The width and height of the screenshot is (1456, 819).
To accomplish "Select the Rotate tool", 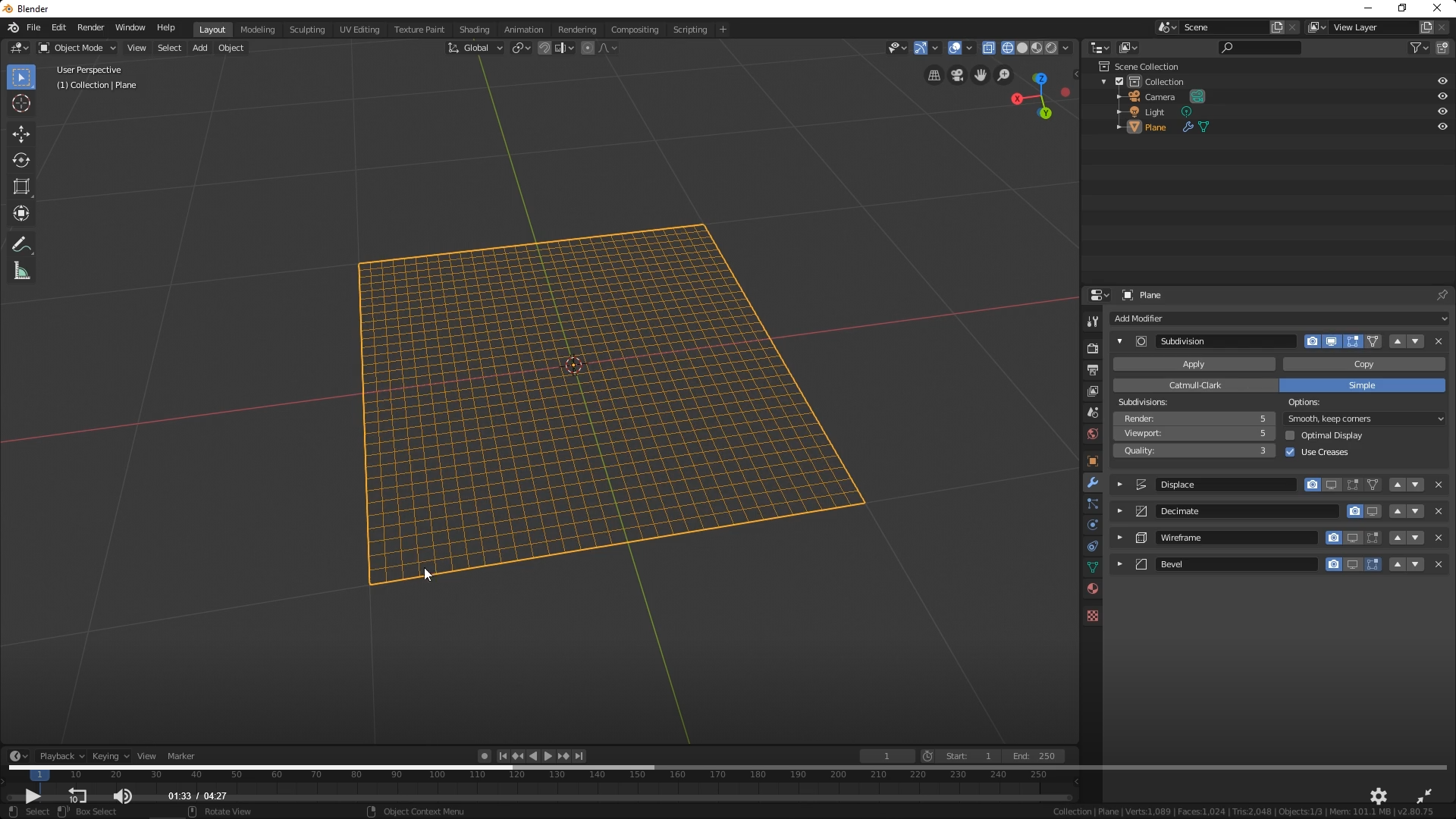I will click(21, 160).
